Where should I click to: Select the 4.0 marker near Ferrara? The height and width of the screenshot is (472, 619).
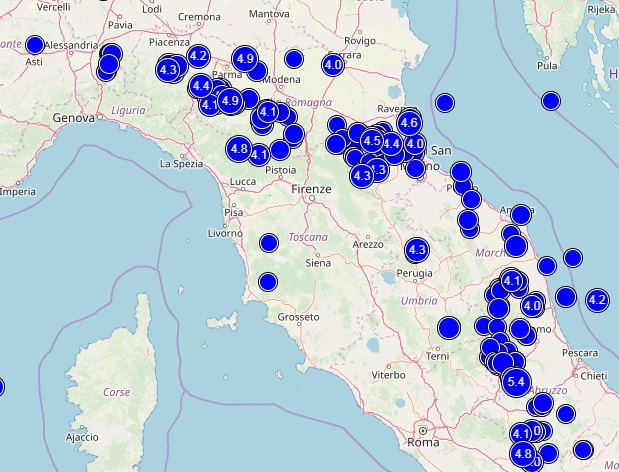pyautogui.click(x=333, y=65)
